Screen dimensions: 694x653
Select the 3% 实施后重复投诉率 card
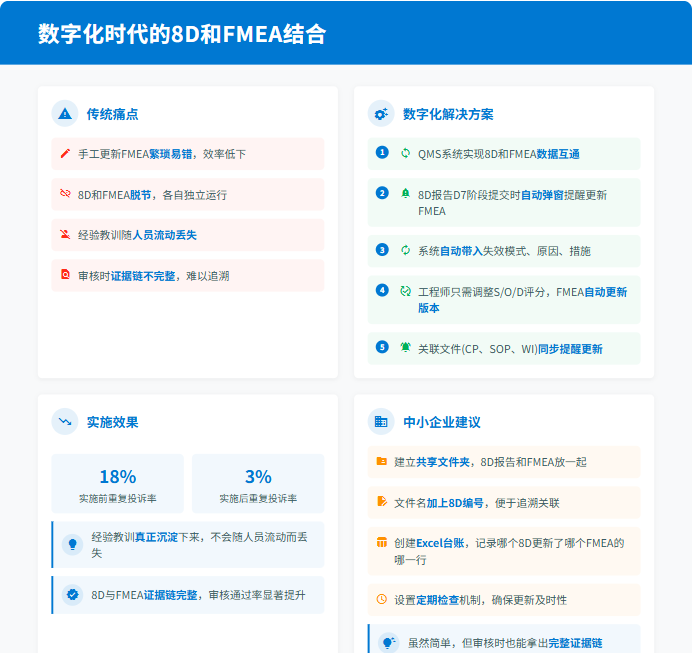(x=258, y=484)
